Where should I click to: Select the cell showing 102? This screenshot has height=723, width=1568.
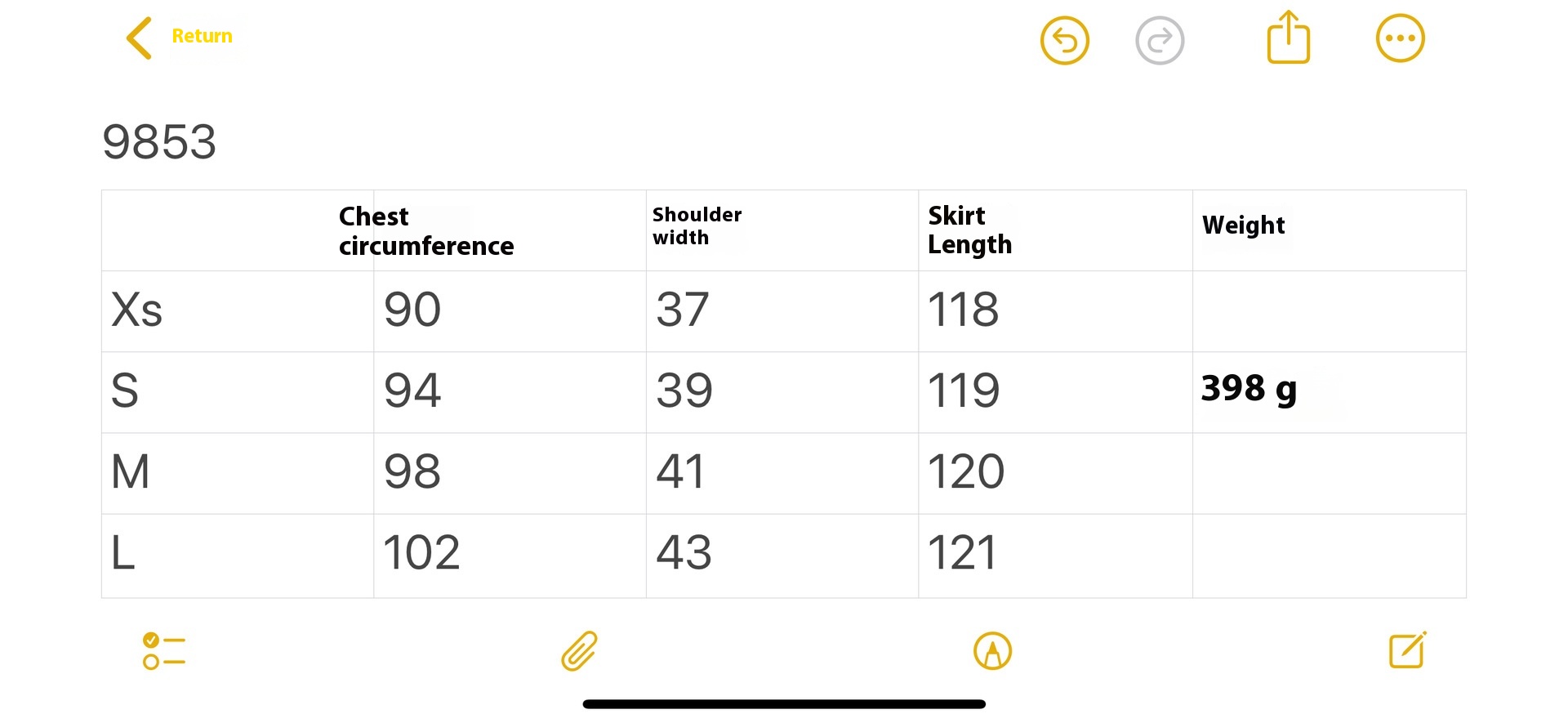421,552
